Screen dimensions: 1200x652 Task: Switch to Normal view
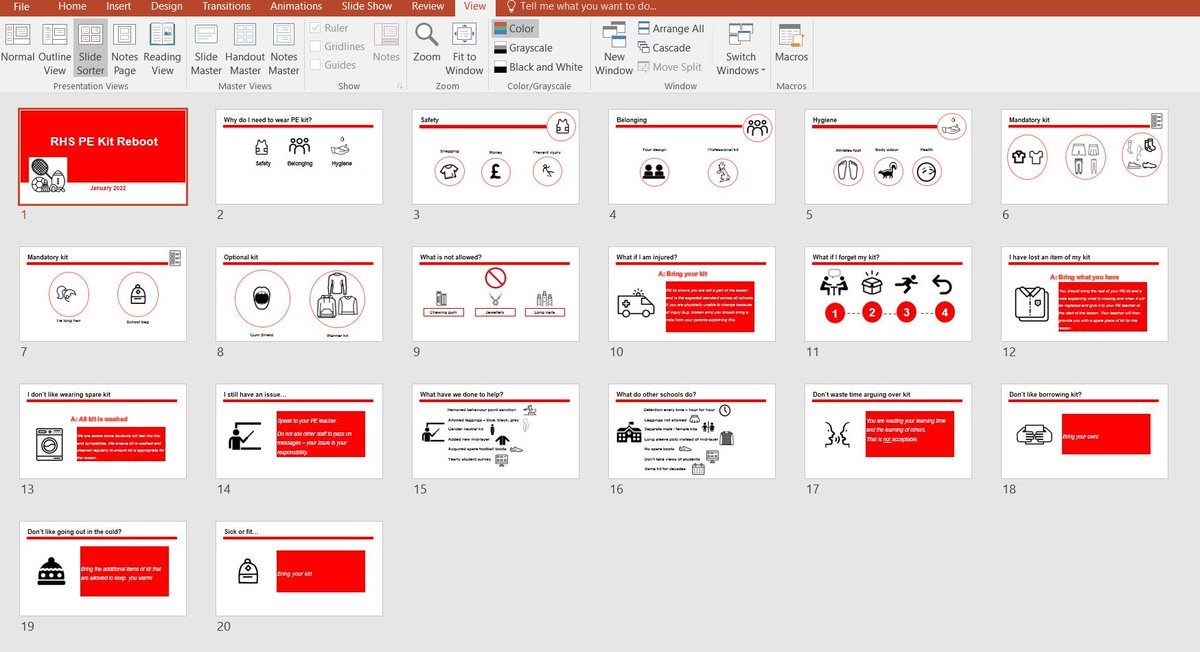pyautogui.click(x=17, y=48)
